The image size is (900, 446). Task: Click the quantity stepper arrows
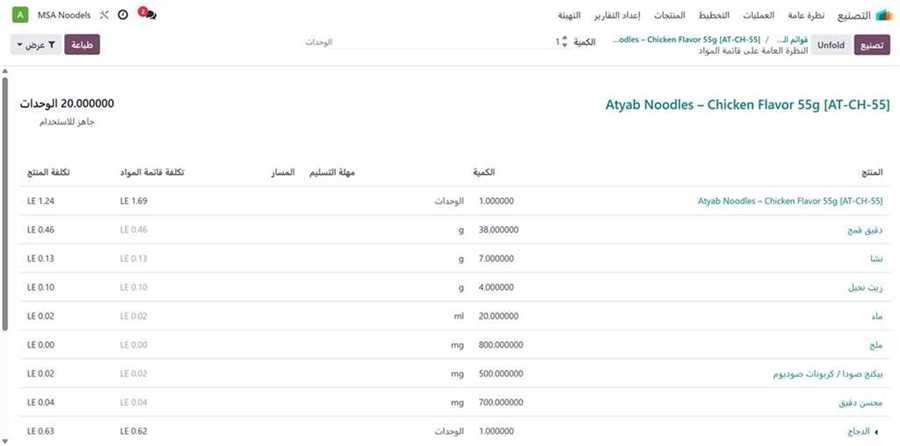pos(564,41)
